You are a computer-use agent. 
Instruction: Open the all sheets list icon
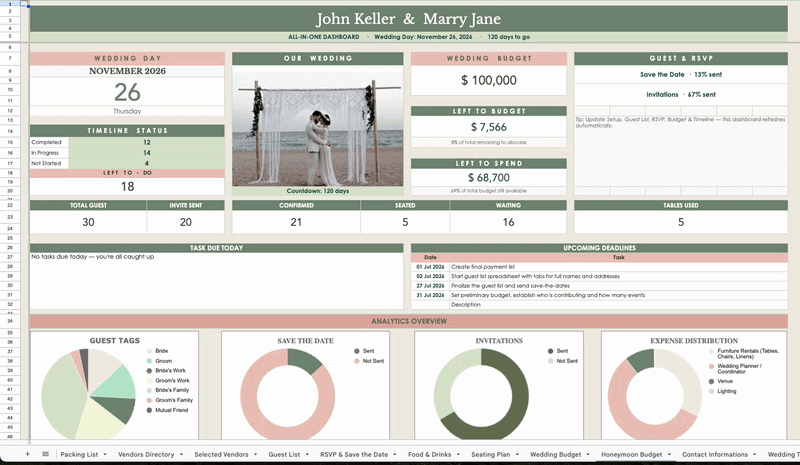pyautogui.click(x=45, y=454)
